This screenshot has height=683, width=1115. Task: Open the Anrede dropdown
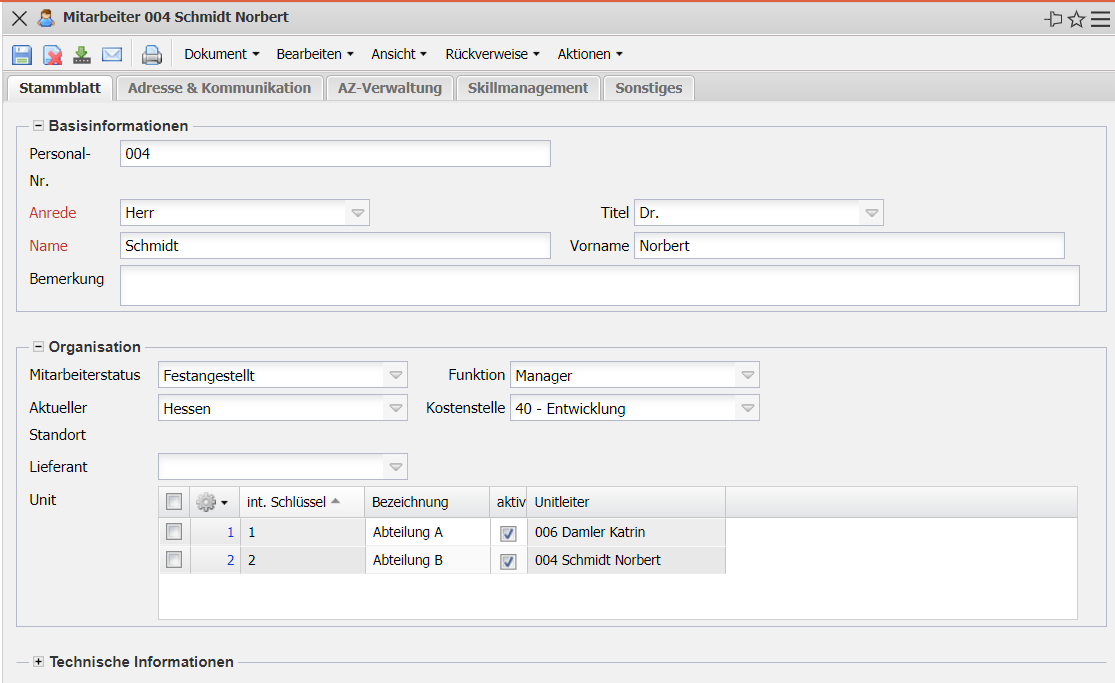pos(358,213)
